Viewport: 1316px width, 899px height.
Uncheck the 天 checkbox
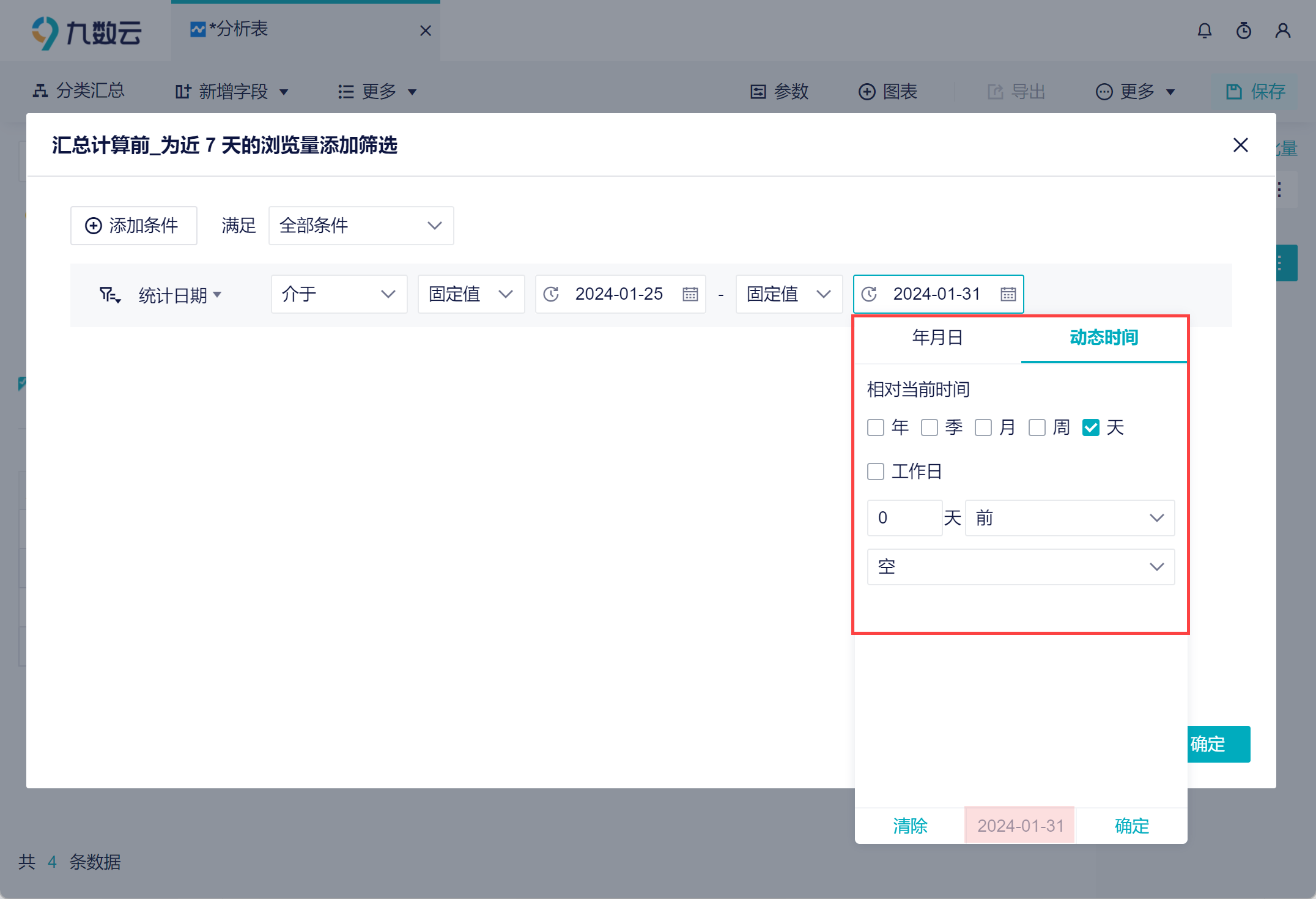[x=1090, y=427]
